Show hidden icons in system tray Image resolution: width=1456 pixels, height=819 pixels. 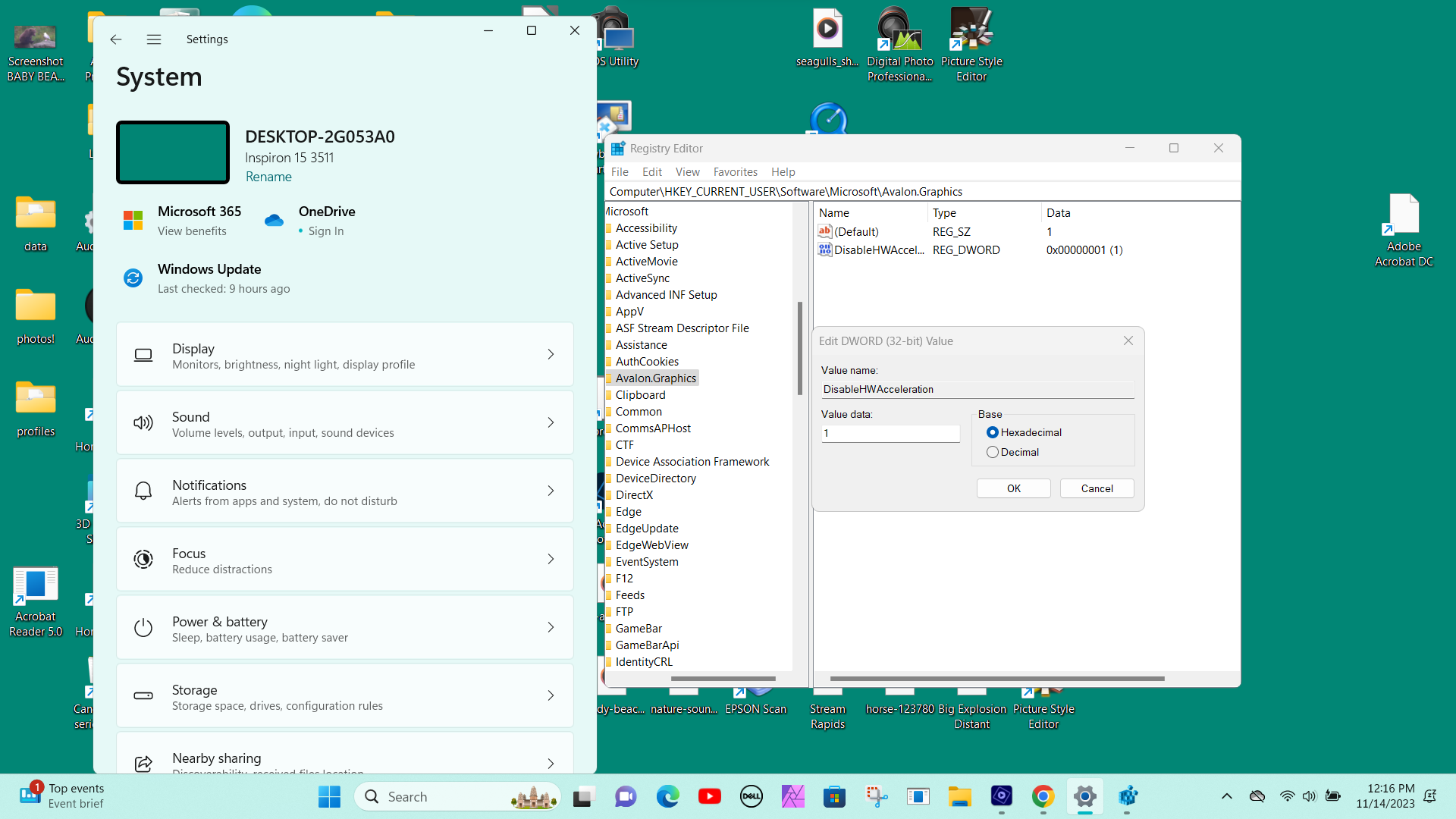point(1226,796)
